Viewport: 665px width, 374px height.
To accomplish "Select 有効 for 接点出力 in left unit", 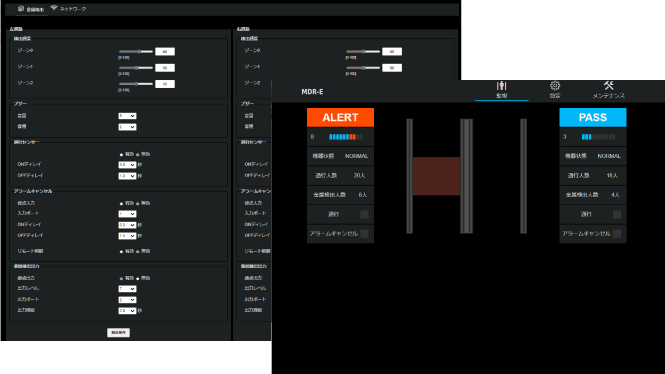I will tap(121, 279).
